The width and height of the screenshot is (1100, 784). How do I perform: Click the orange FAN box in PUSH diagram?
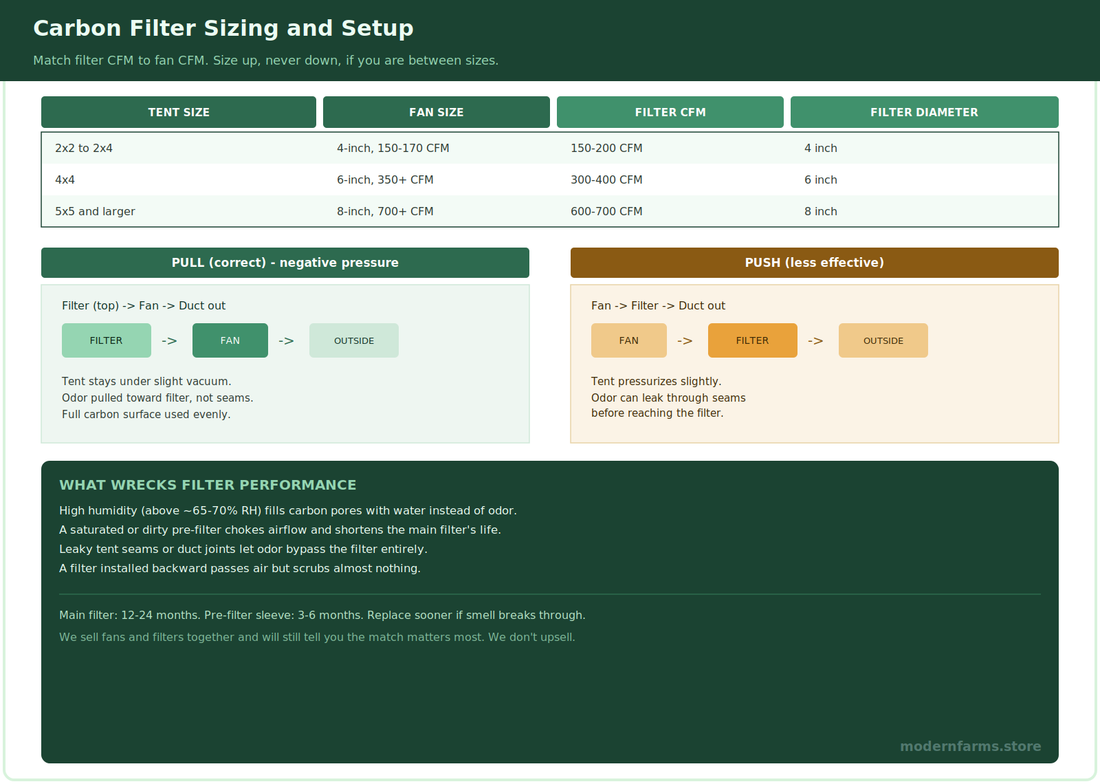tap(629, 340)
